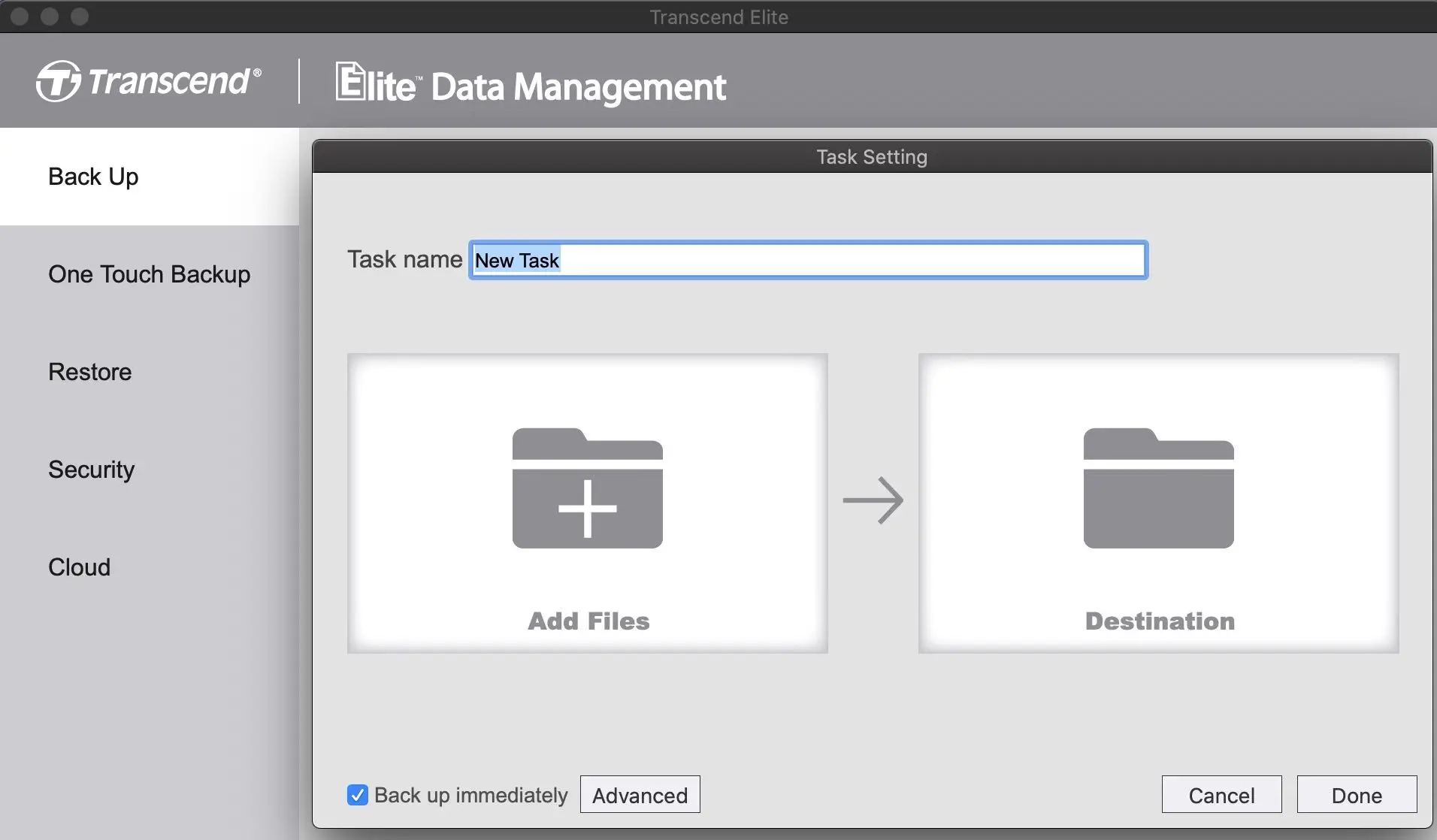Minimize the Transcend Elite window
1437x840 pixels.
[50, 17]
